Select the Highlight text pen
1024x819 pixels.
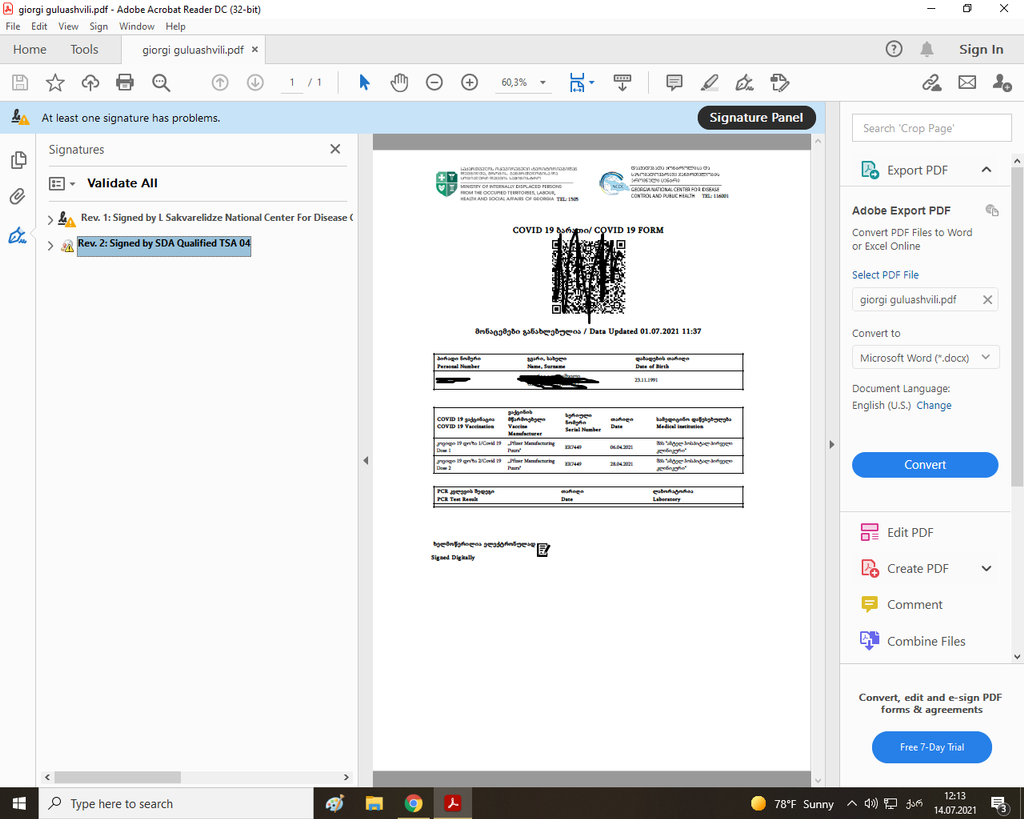(x=709, y=82)
